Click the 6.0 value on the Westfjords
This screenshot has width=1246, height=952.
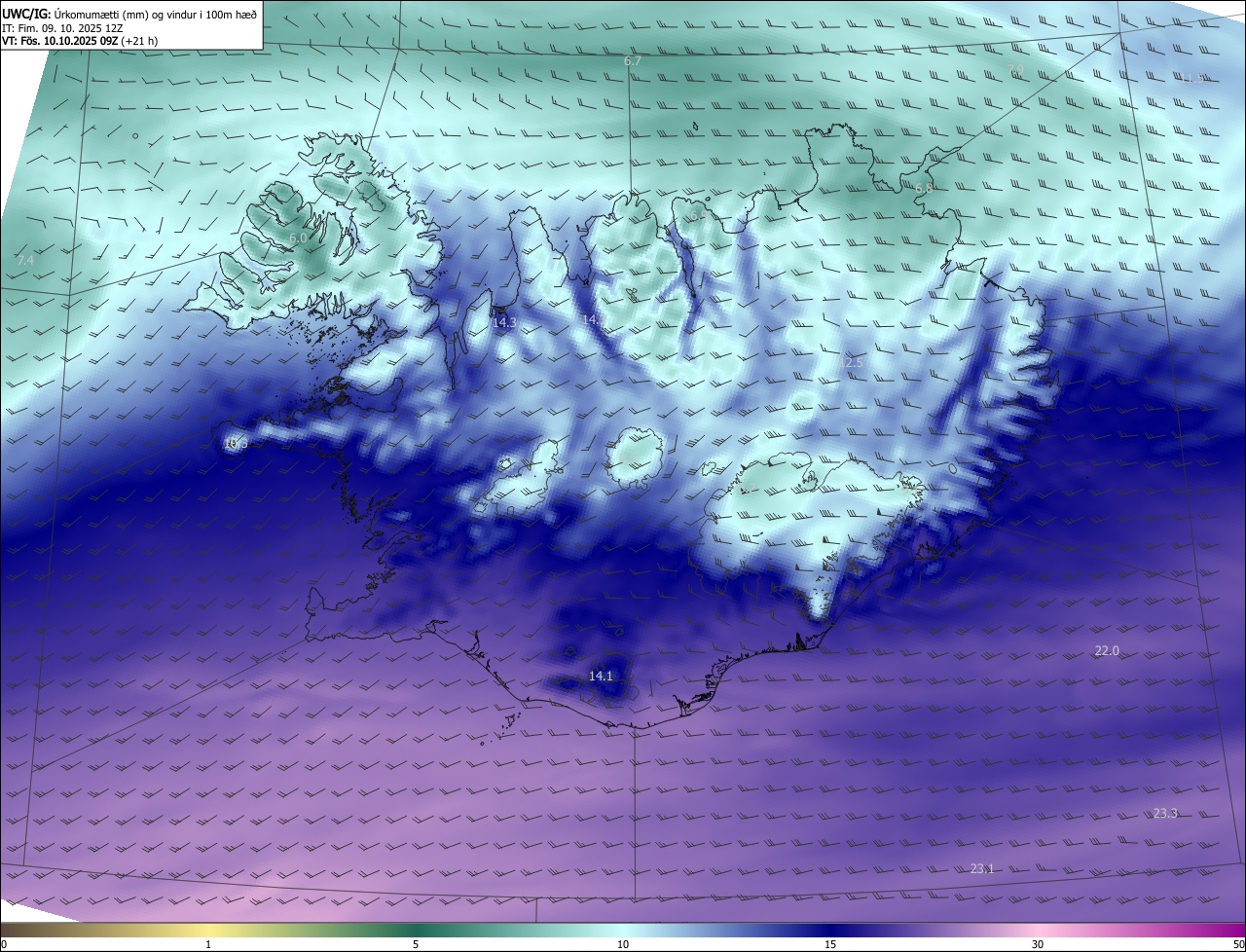(298, 238)
